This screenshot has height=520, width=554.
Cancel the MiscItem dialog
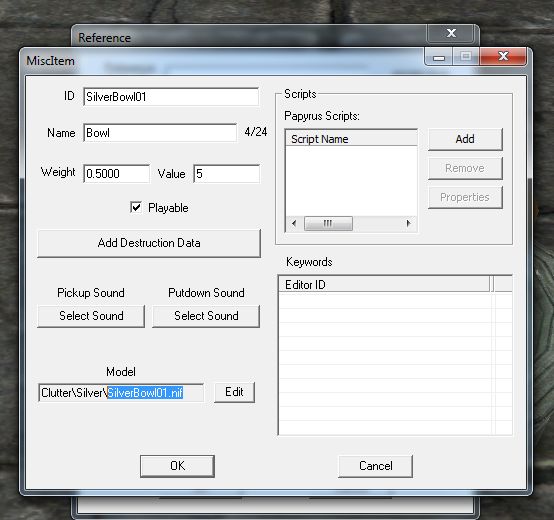coord(376,466)
